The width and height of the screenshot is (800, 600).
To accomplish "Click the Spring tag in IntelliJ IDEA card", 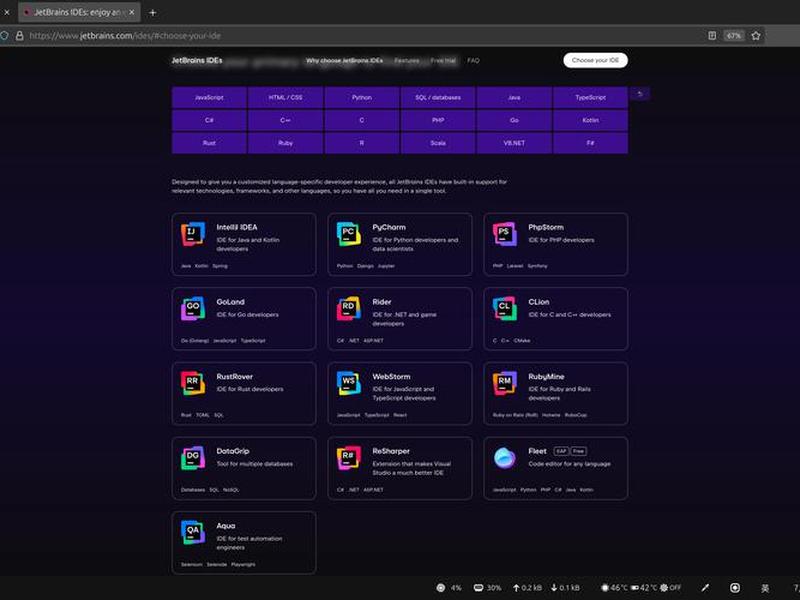I will pos(220,266).
